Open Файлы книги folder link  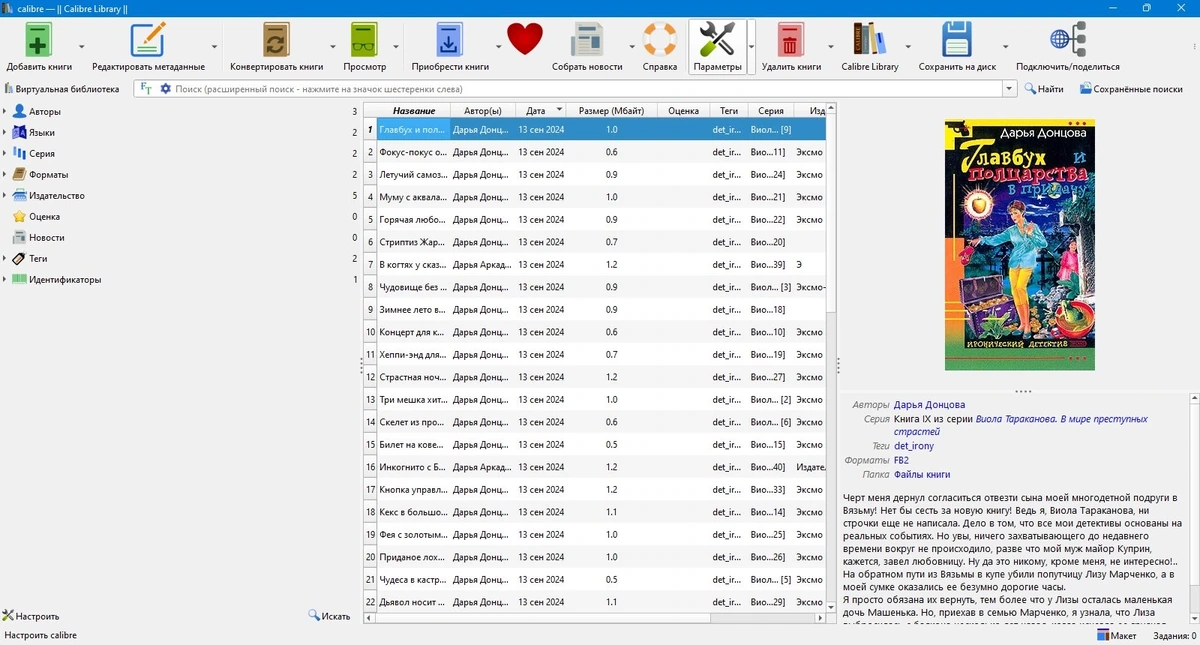922,474
